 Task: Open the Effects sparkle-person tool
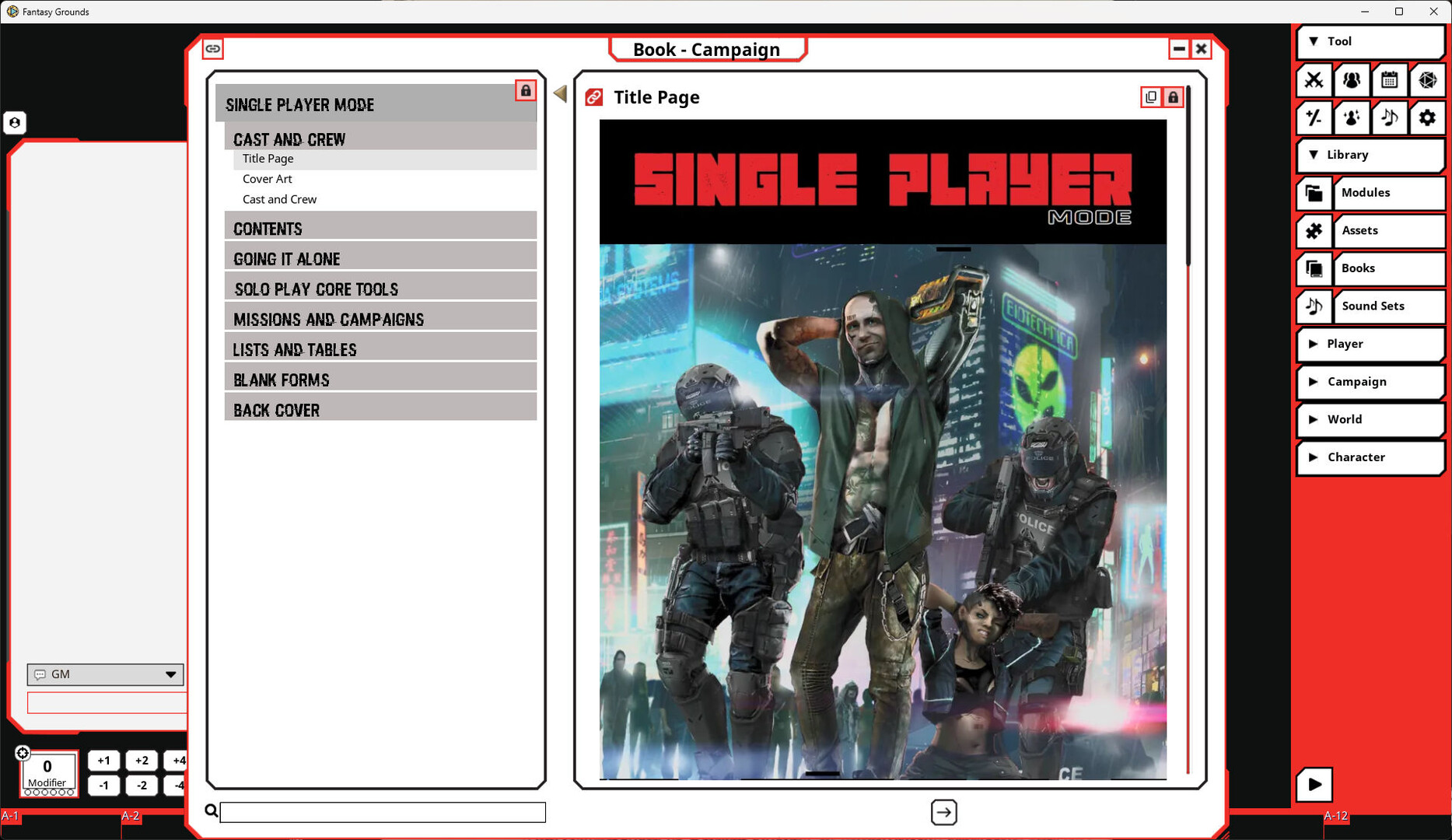(1352, 117)
